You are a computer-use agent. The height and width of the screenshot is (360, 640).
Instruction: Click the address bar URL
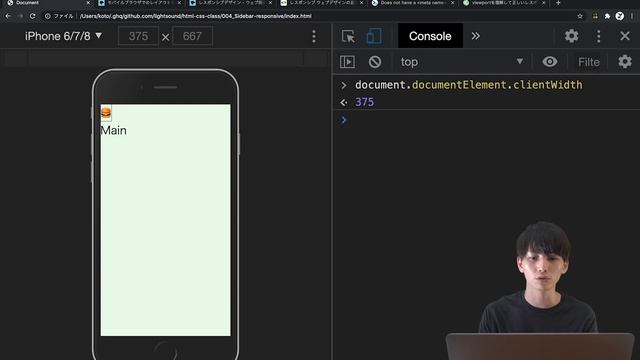click(196, 16)
